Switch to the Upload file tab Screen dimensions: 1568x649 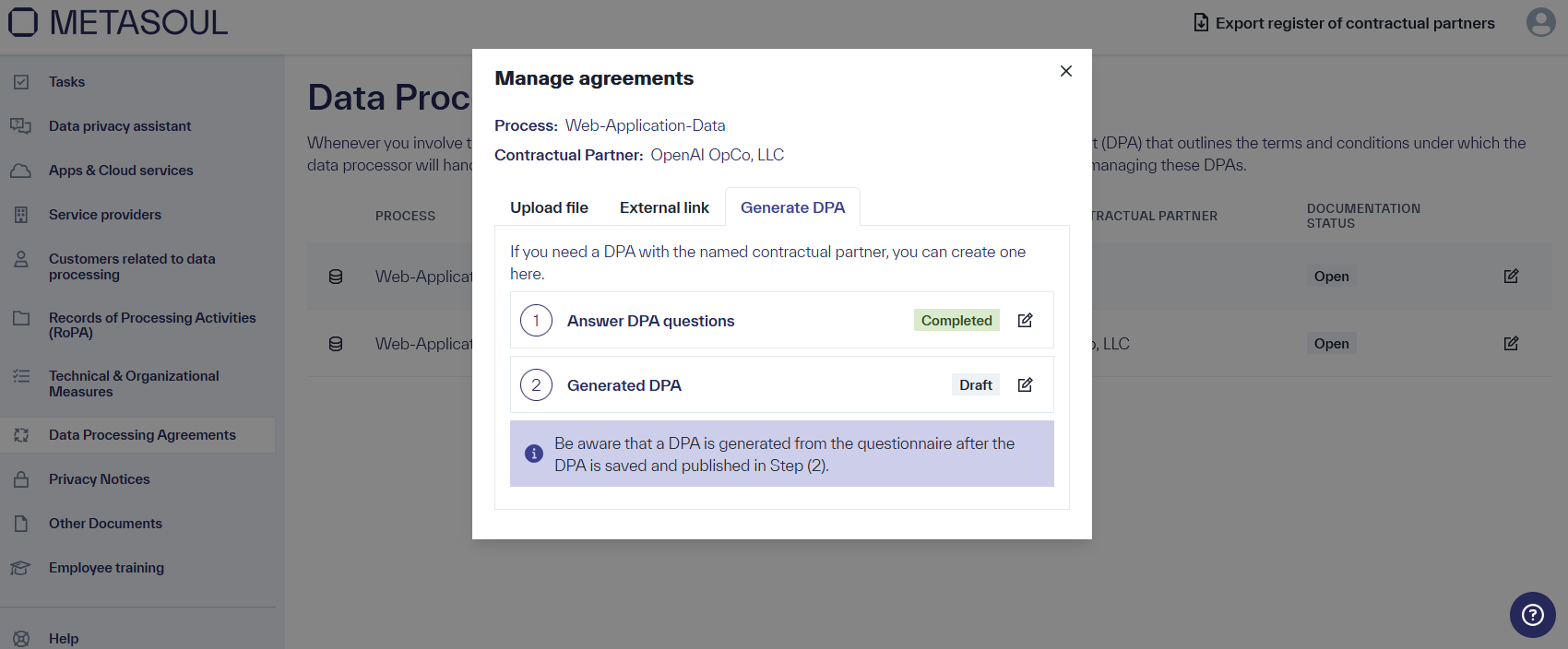tap(549, 207)
